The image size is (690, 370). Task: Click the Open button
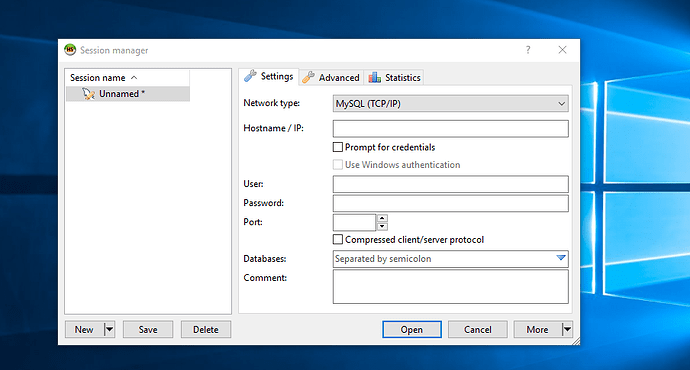click(411, 330)
